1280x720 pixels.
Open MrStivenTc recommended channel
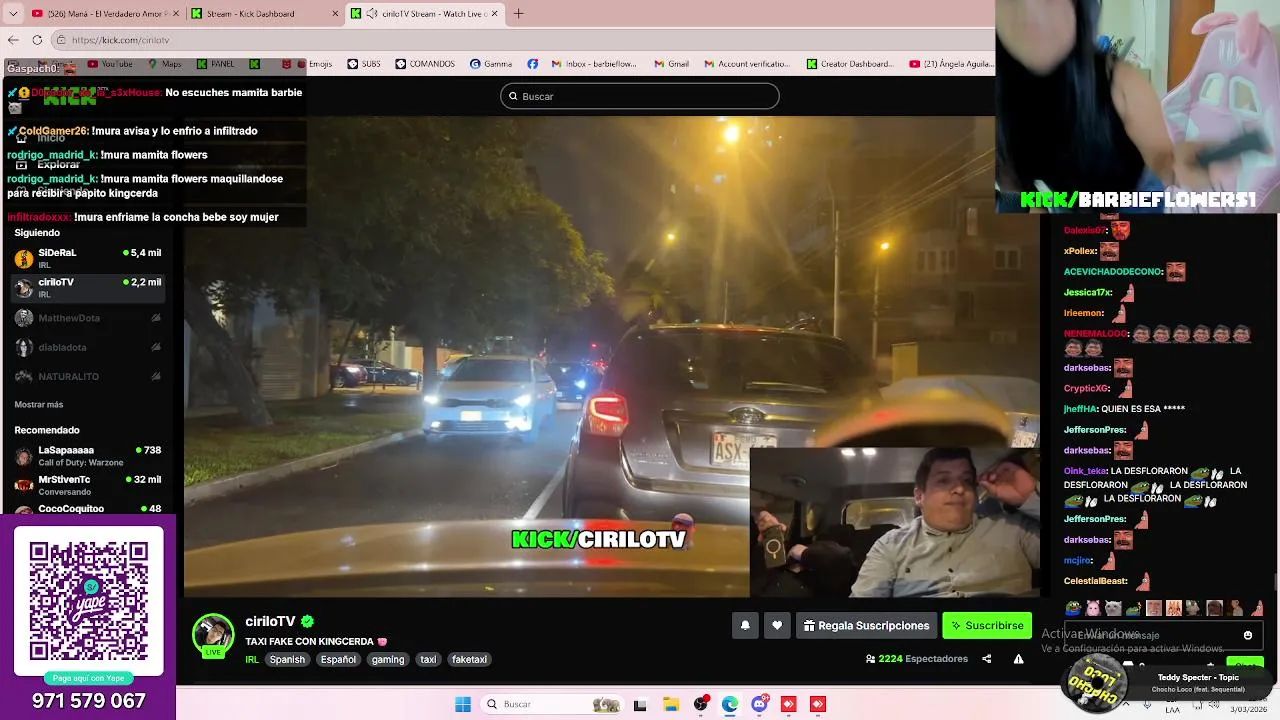point(88,485)
